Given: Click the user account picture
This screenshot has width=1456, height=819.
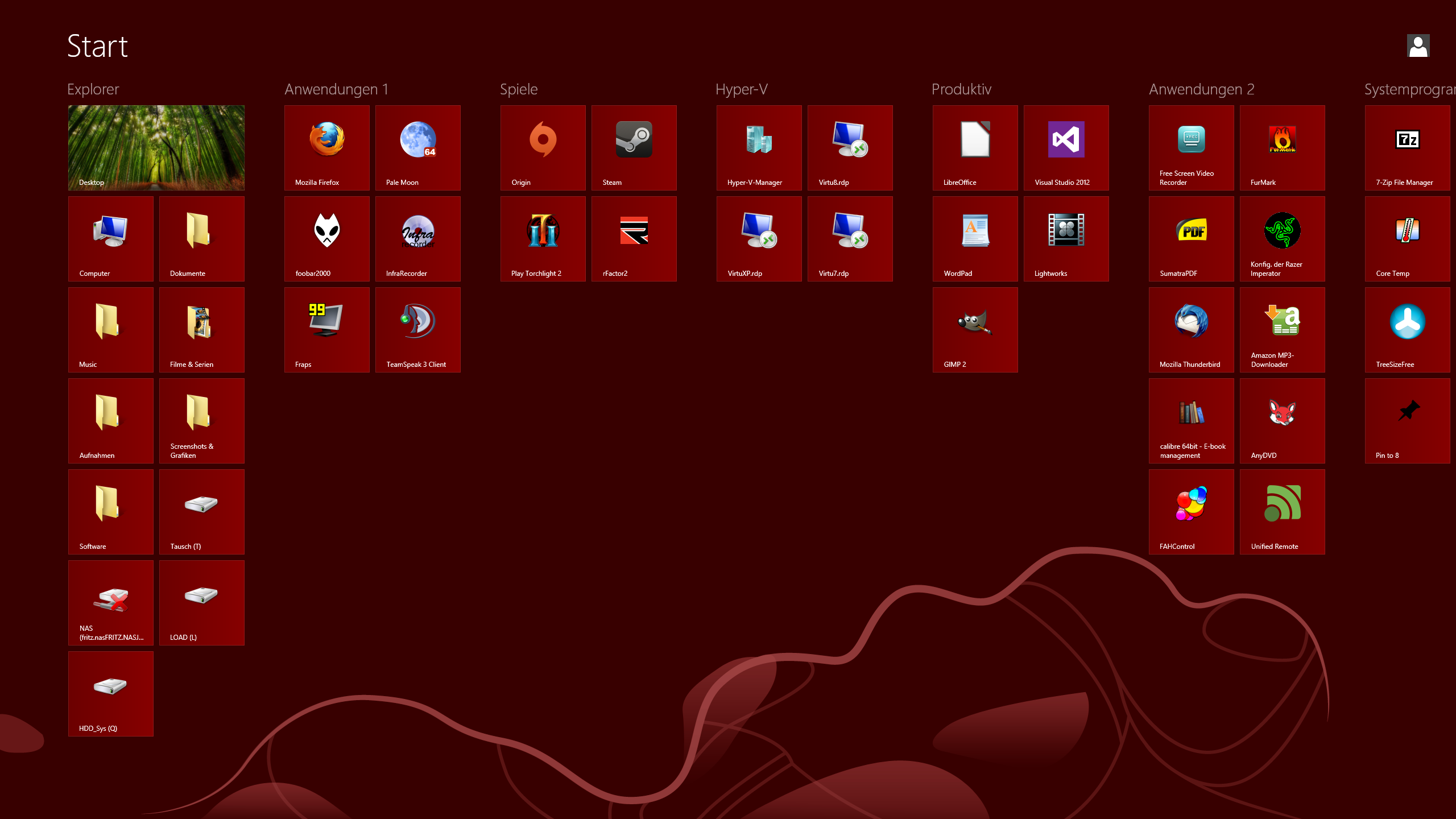Looking at the screenshot, I should coord(1418,46).
